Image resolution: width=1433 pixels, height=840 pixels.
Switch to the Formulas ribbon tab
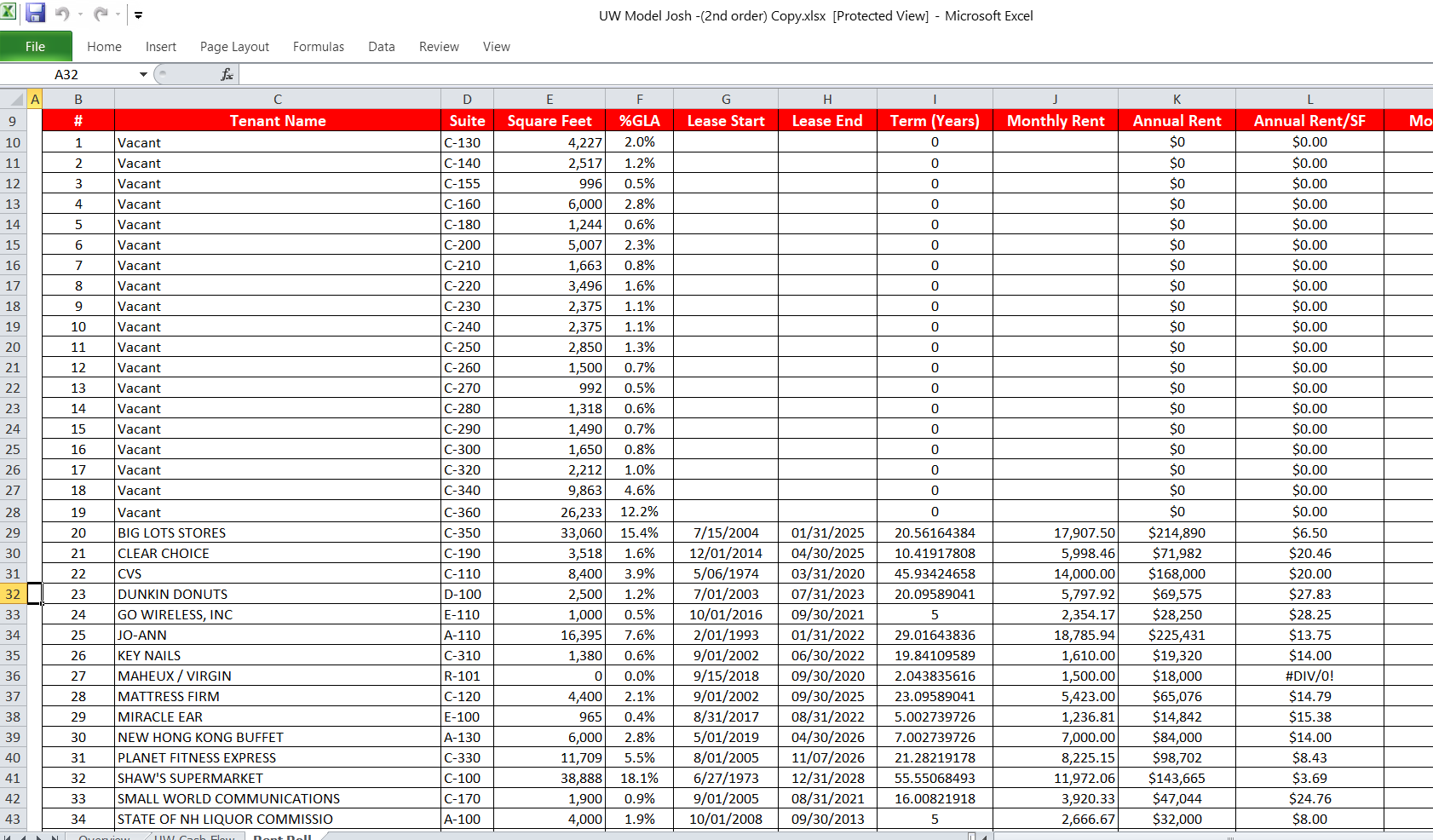318,47
